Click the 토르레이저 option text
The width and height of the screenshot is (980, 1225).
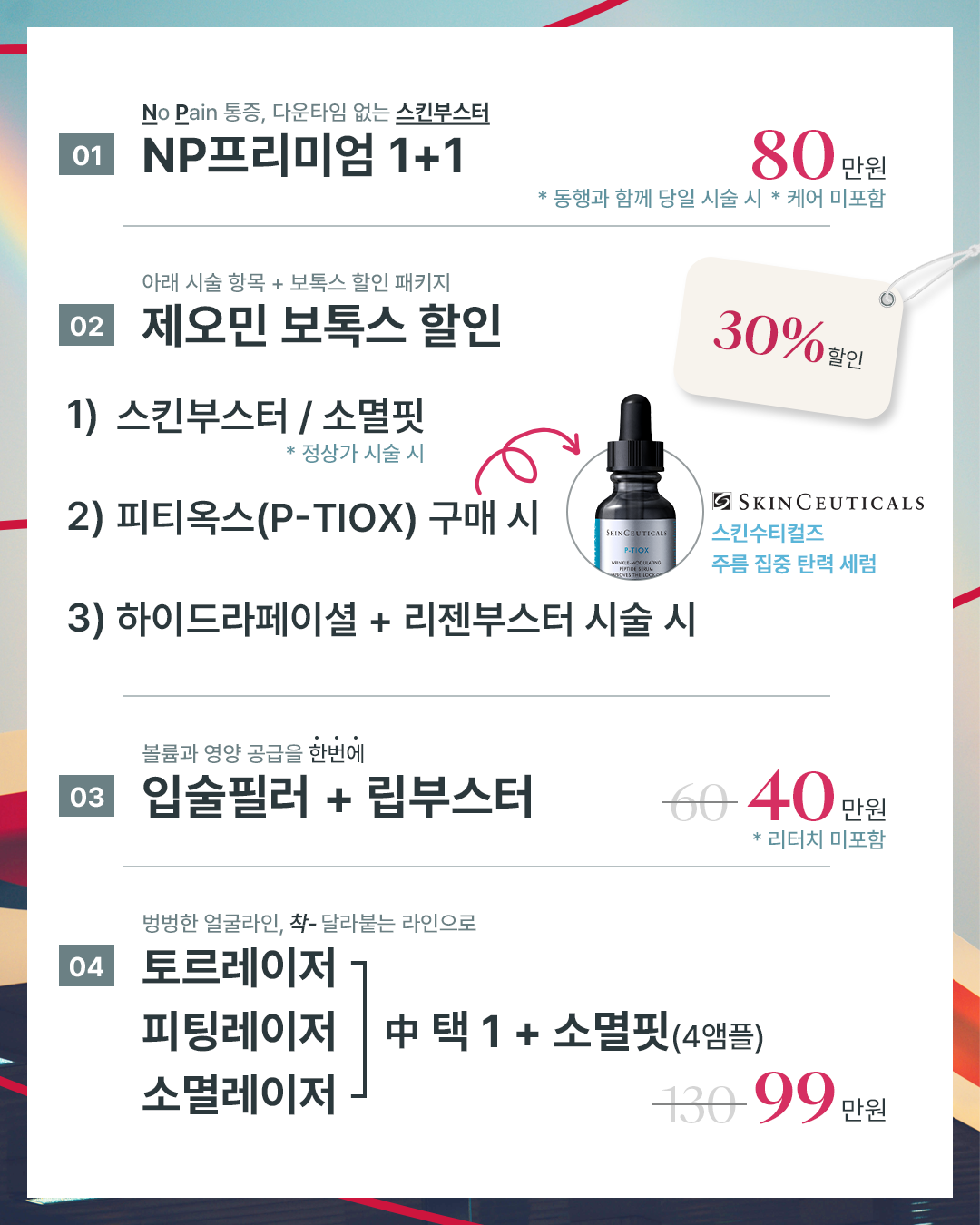click(240, 966)
